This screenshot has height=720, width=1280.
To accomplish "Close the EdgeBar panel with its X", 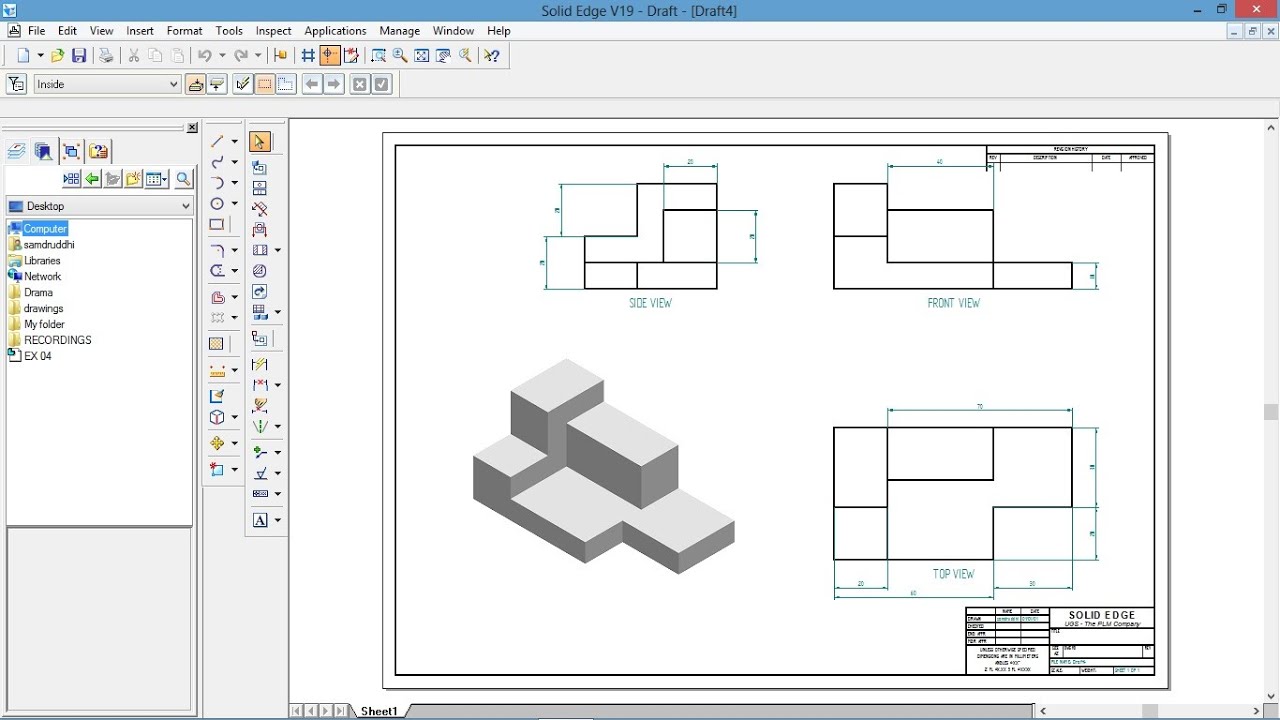I will point(192,128).
